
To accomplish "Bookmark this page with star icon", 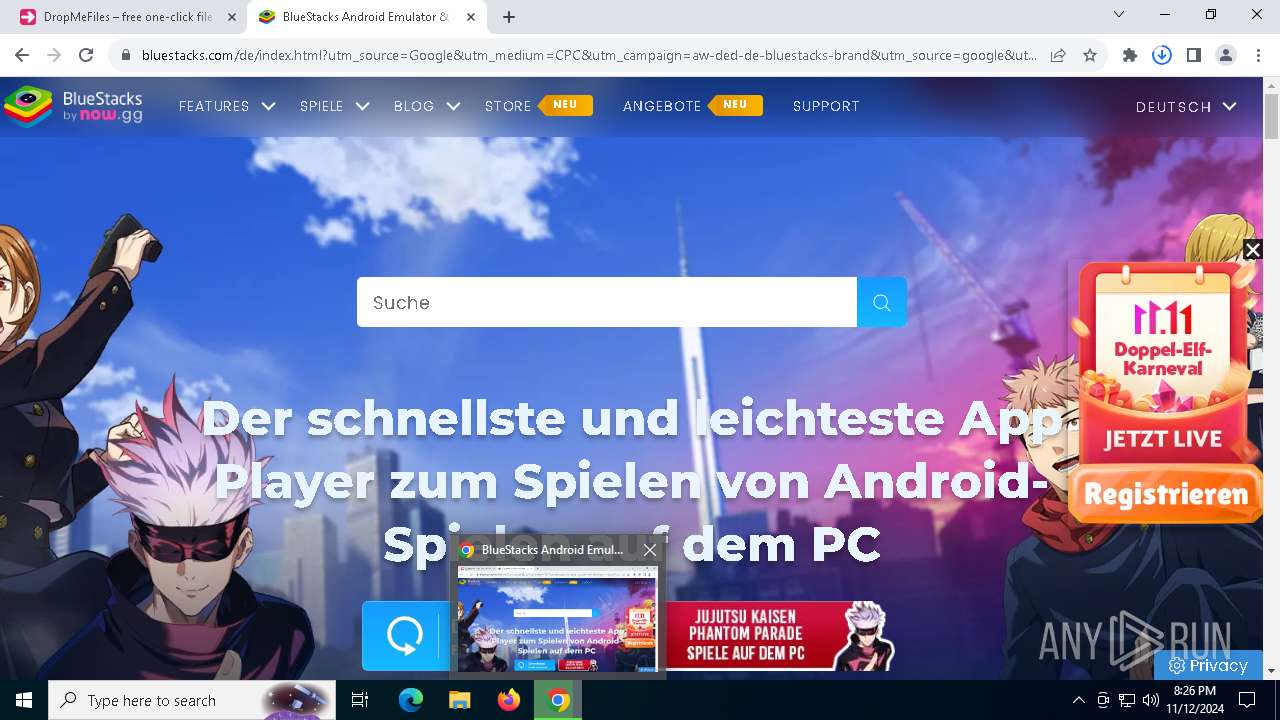I will [1090, 55].
